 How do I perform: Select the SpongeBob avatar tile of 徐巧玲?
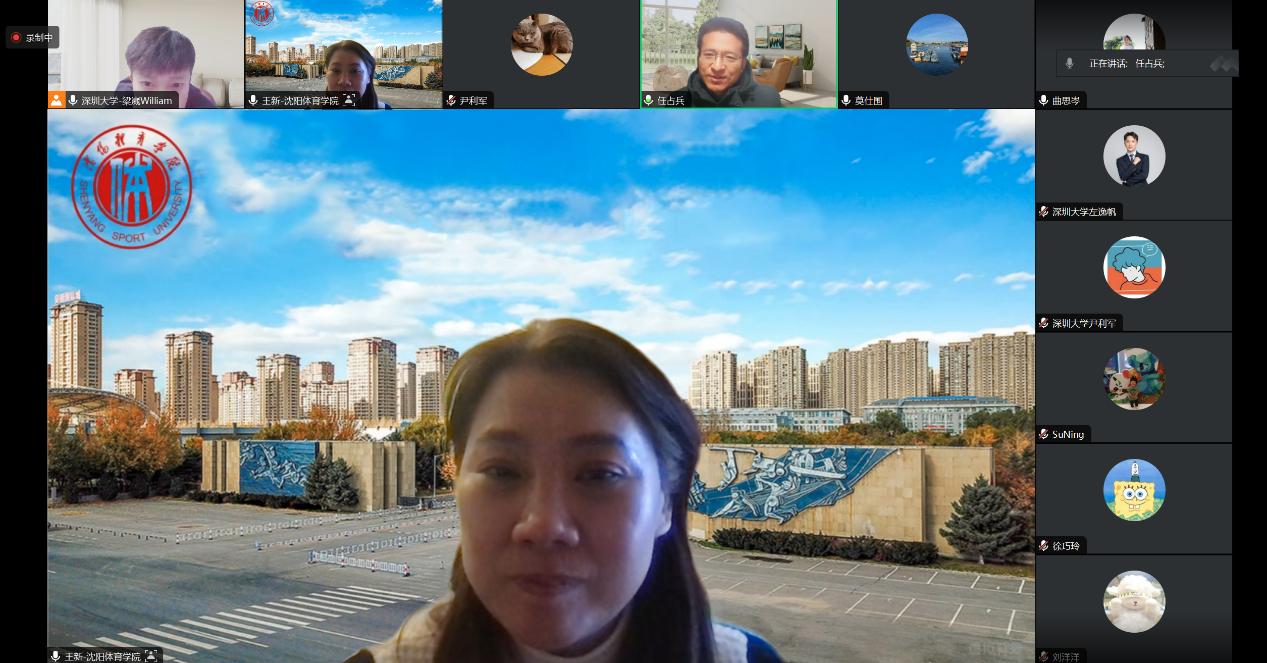[x=1134, y=490]
